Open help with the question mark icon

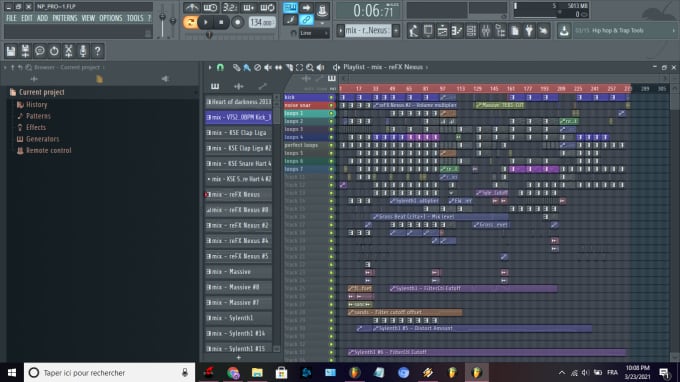point(98,51)
